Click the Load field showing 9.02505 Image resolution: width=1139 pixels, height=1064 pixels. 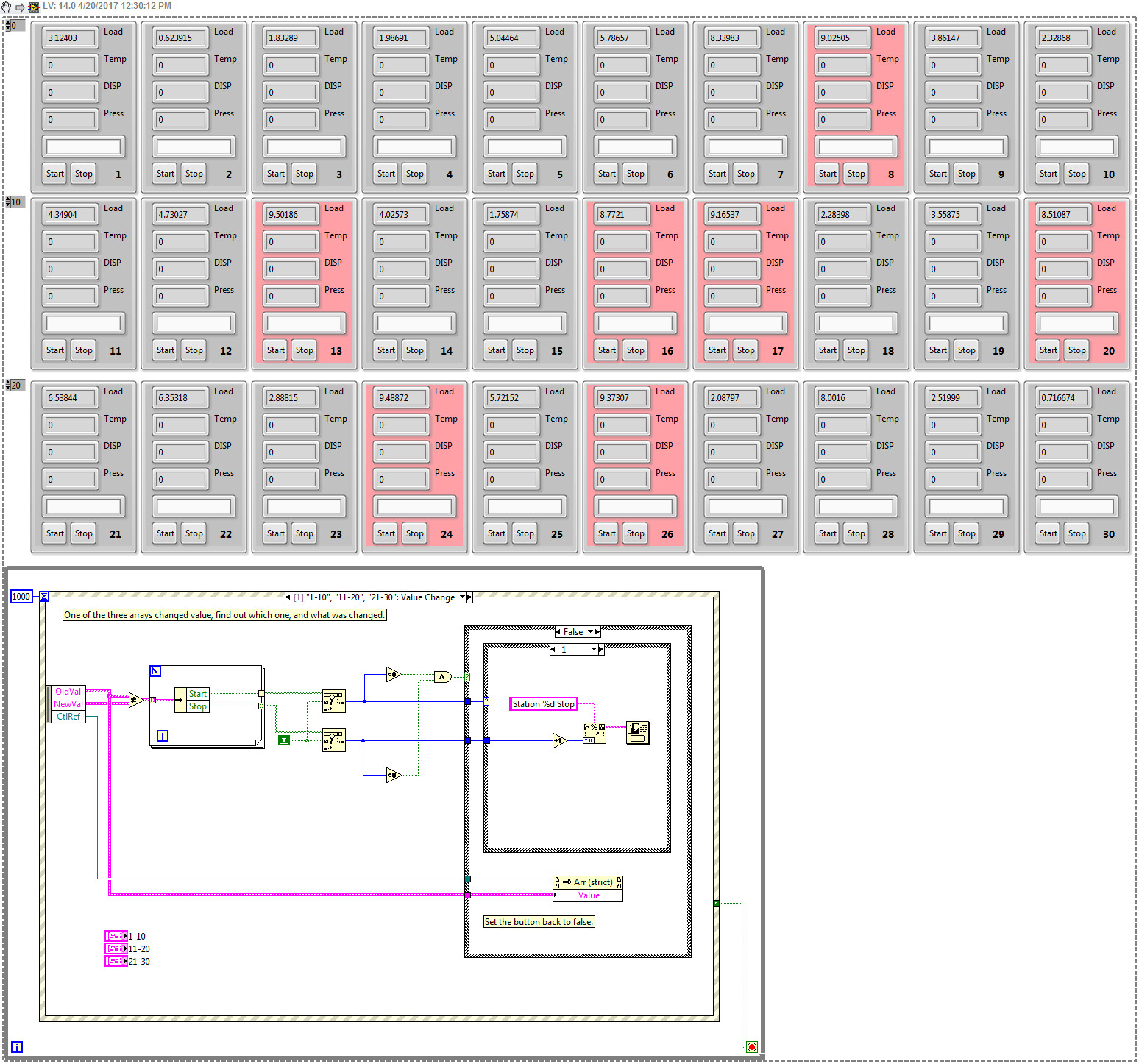tap(842, 38)
